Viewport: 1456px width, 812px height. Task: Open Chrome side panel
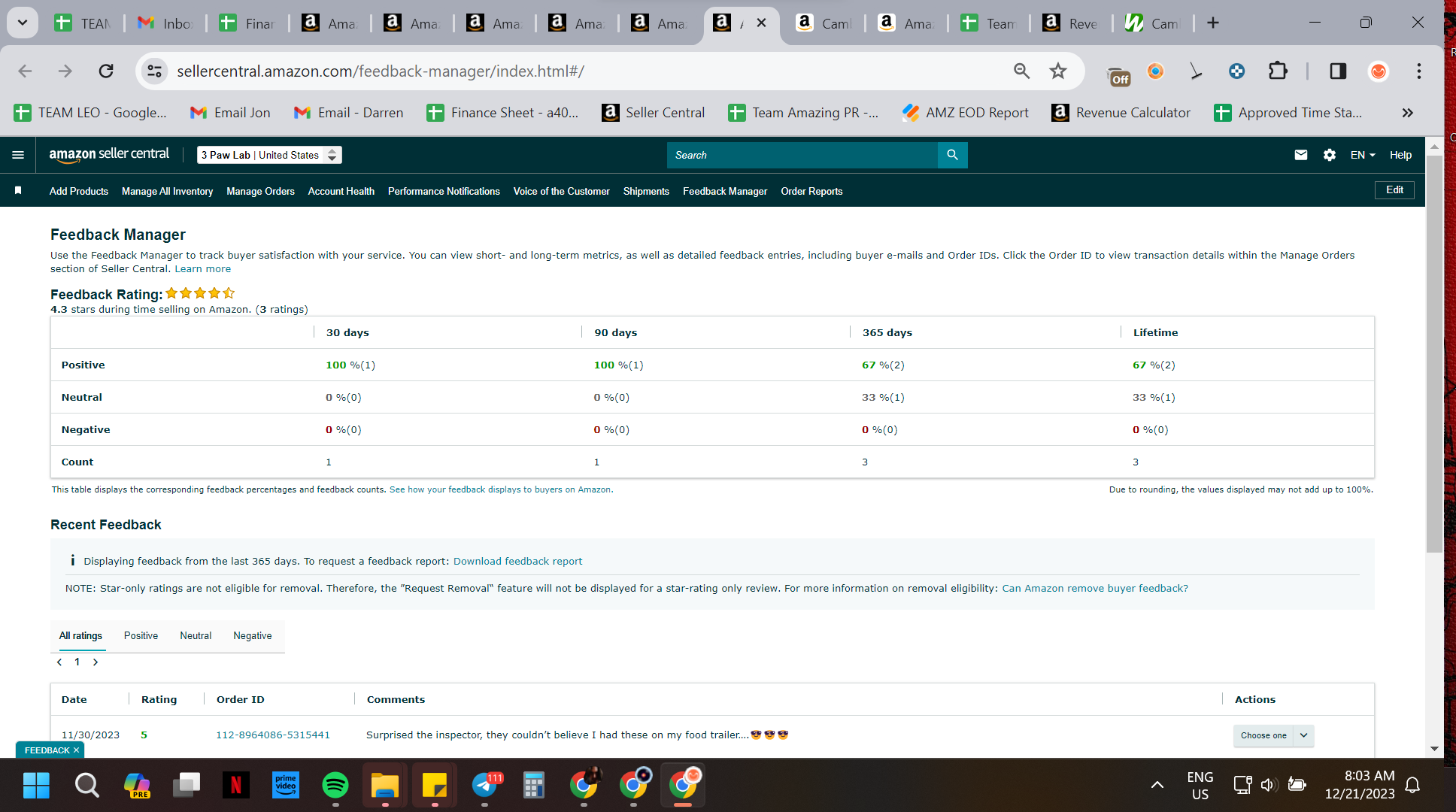pyautogui.click(x=1338, y=71)
